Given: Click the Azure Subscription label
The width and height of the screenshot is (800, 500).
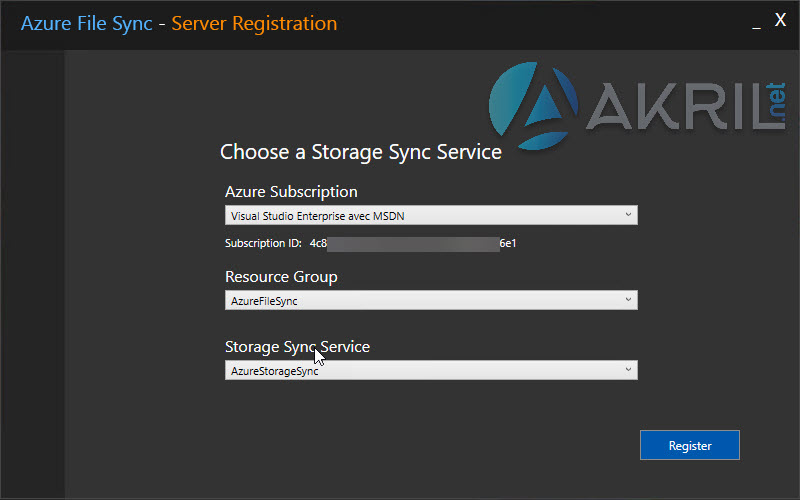Looking at the screenshot, I should (291, 192).
